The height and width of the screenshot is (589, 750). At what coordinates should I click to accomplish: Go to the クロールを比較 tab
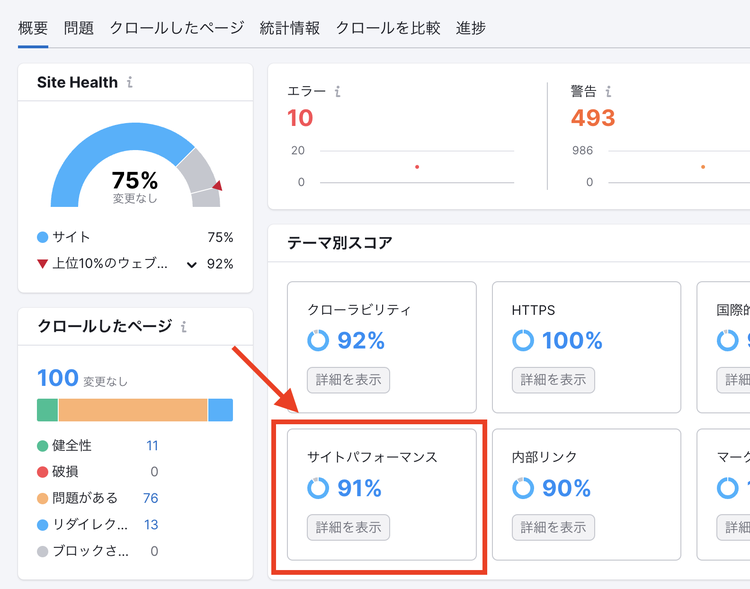(387, 28)
